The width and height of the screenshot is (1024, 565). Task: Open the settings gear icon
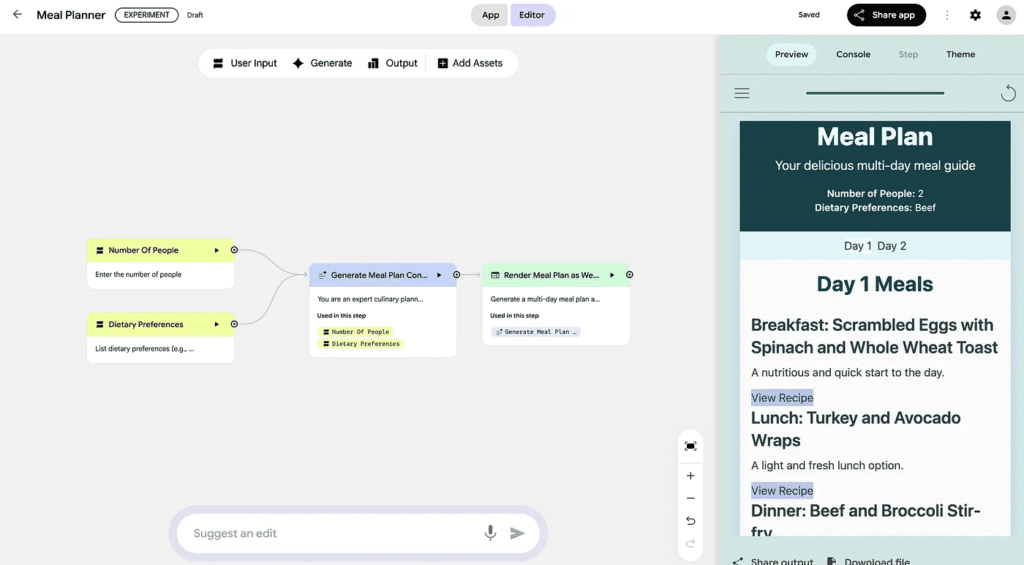(975, 15)
